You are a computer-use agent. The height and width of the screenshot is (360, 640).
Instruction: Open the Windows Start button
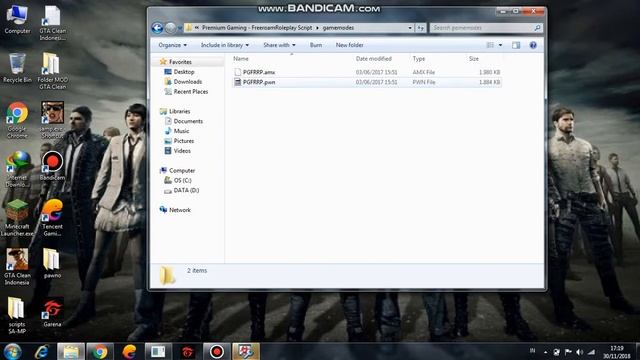pyautogui.click(x=13, y=351)
